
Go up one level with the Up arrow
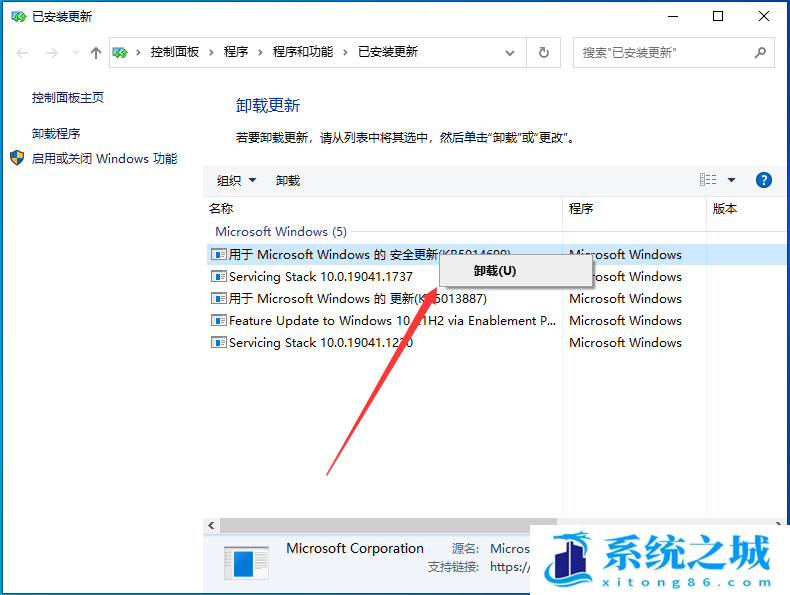click(x=96, y=52)
